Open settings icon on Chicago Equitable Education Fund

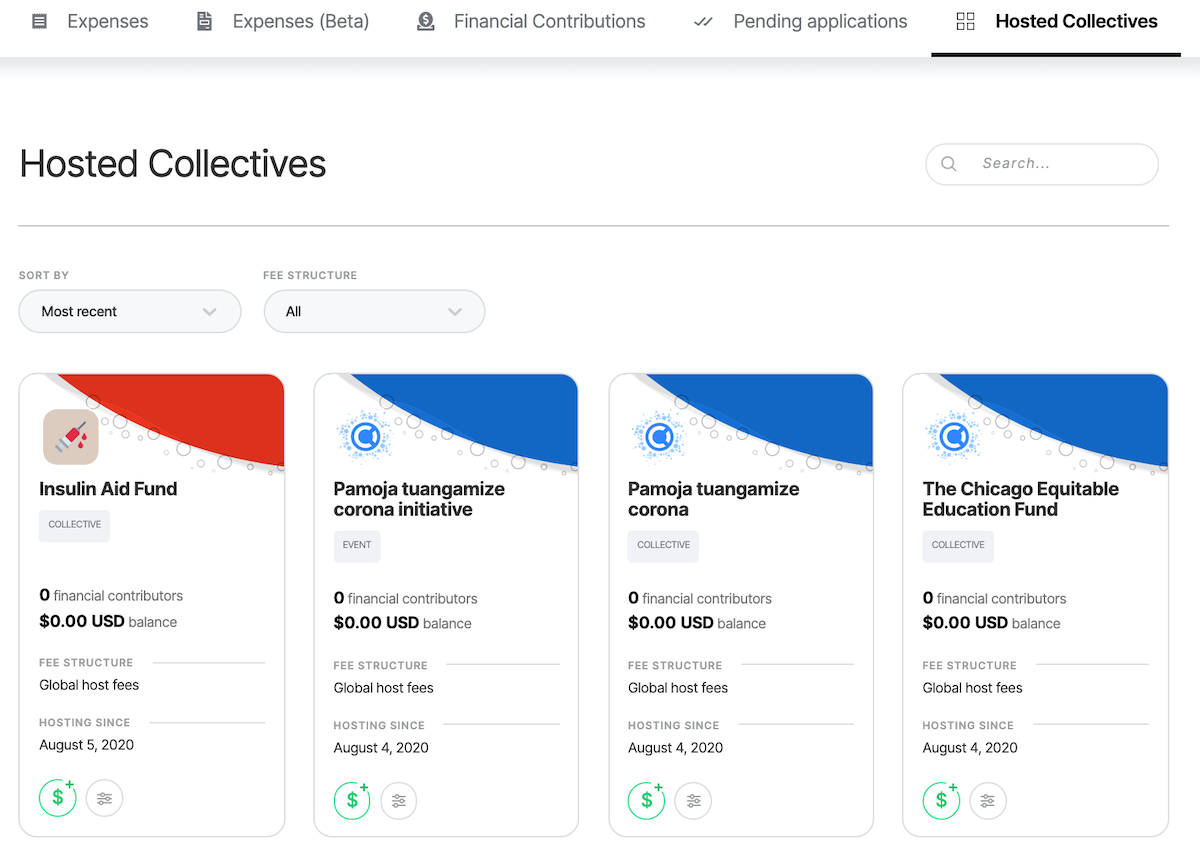(x=988, y=801)
